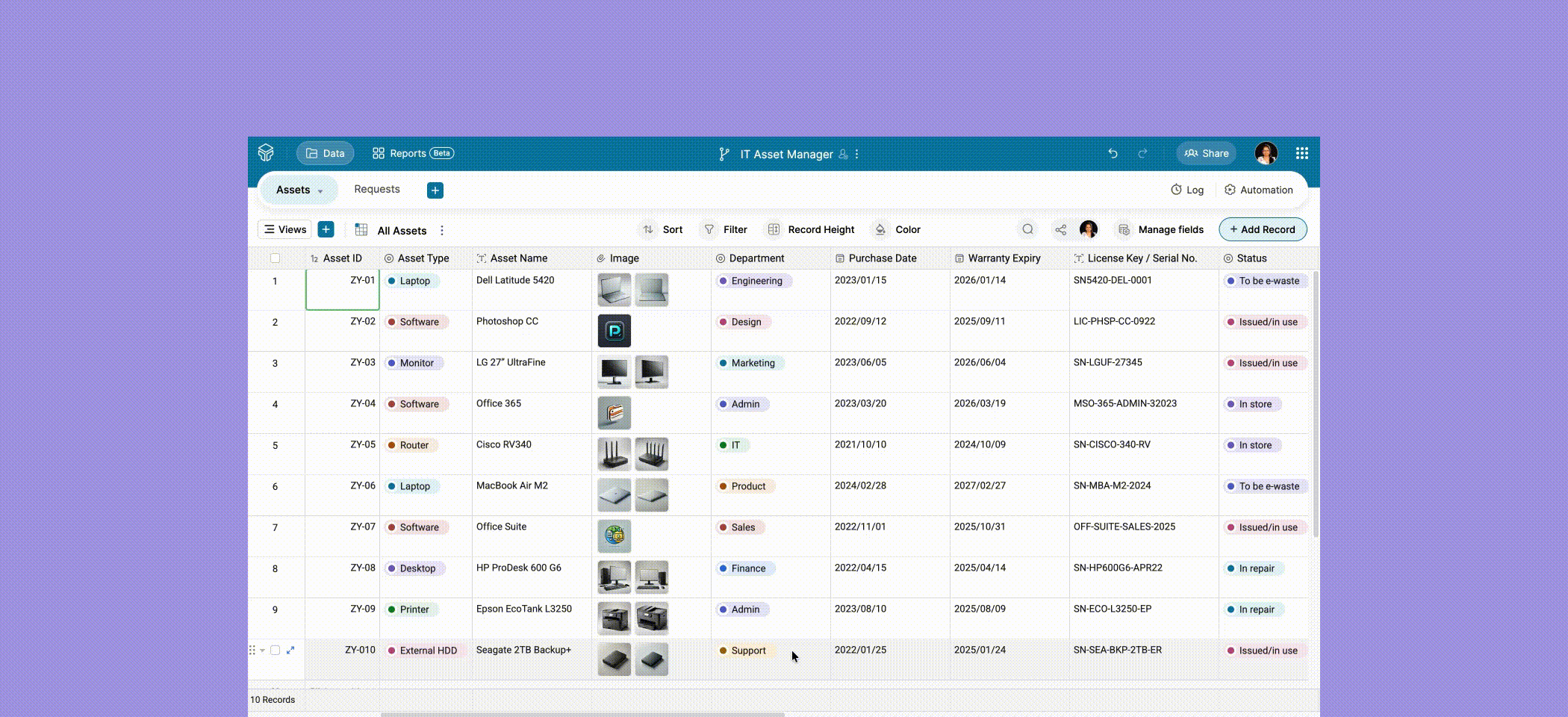Check the checkbox on row ZY-010
This screenshot has height=717, width=1568.
coord(276,650)
